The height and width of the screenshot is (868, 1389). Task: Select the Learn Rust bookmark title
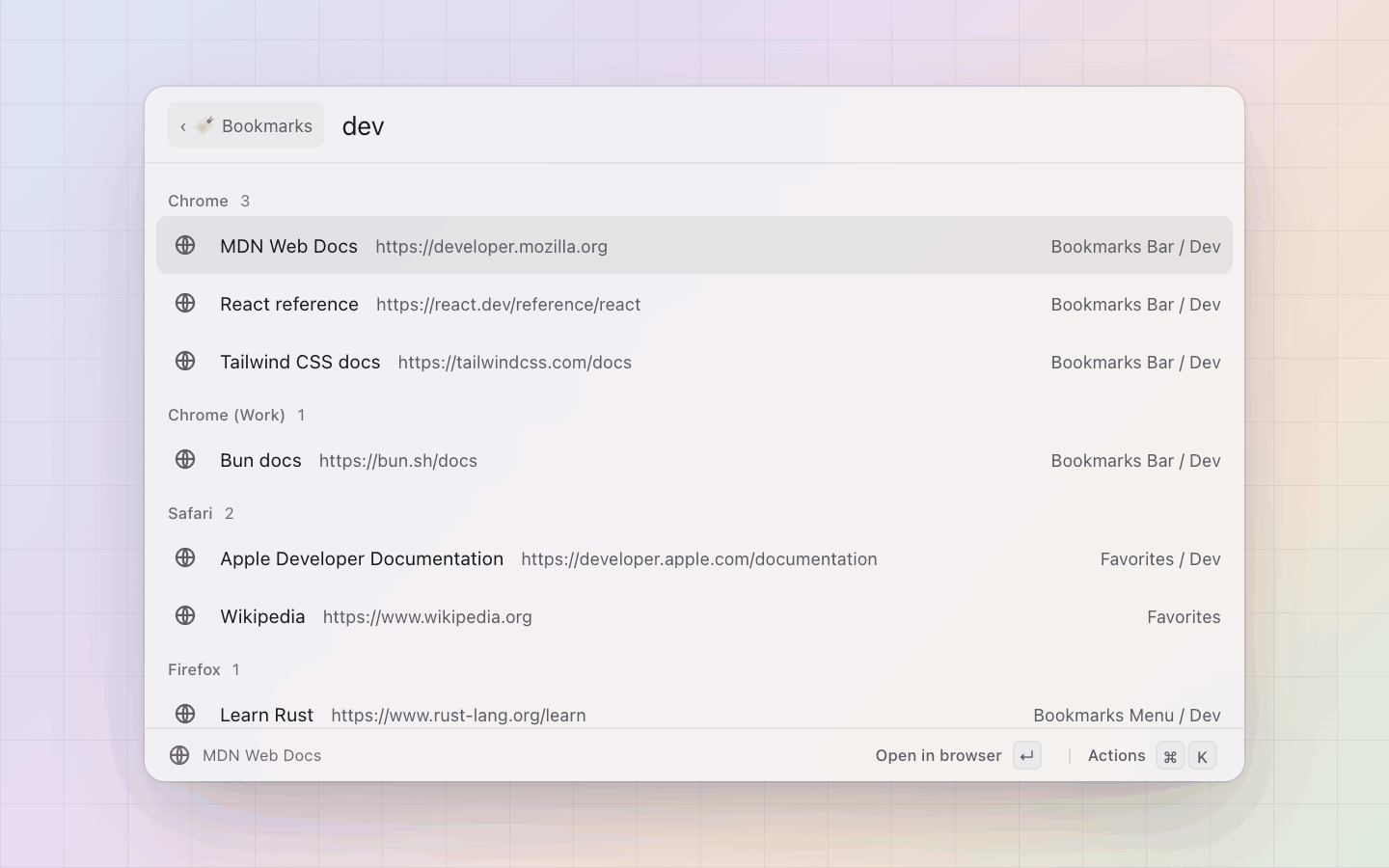pos(266,715)
